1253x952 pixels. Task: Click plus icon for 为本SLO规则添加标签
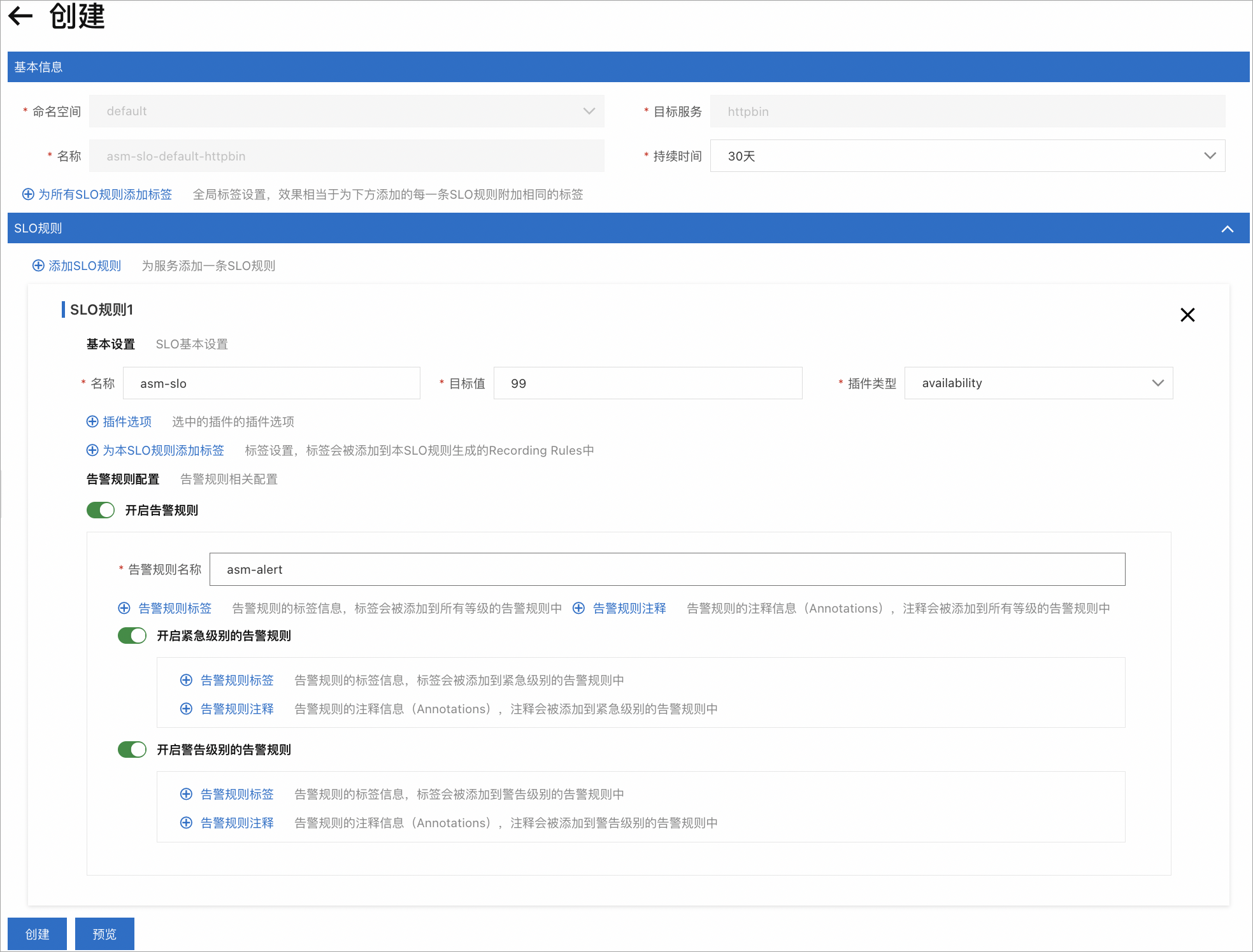[92, 450]
